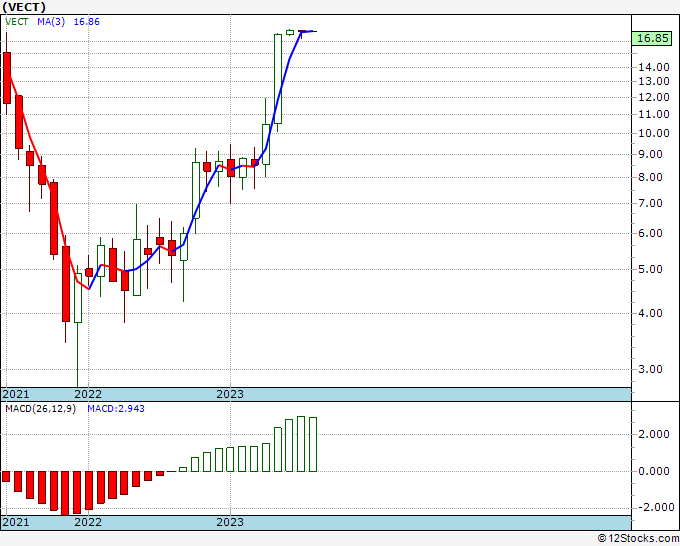Click the 14.00 price axis label

(x=654, y=67)
